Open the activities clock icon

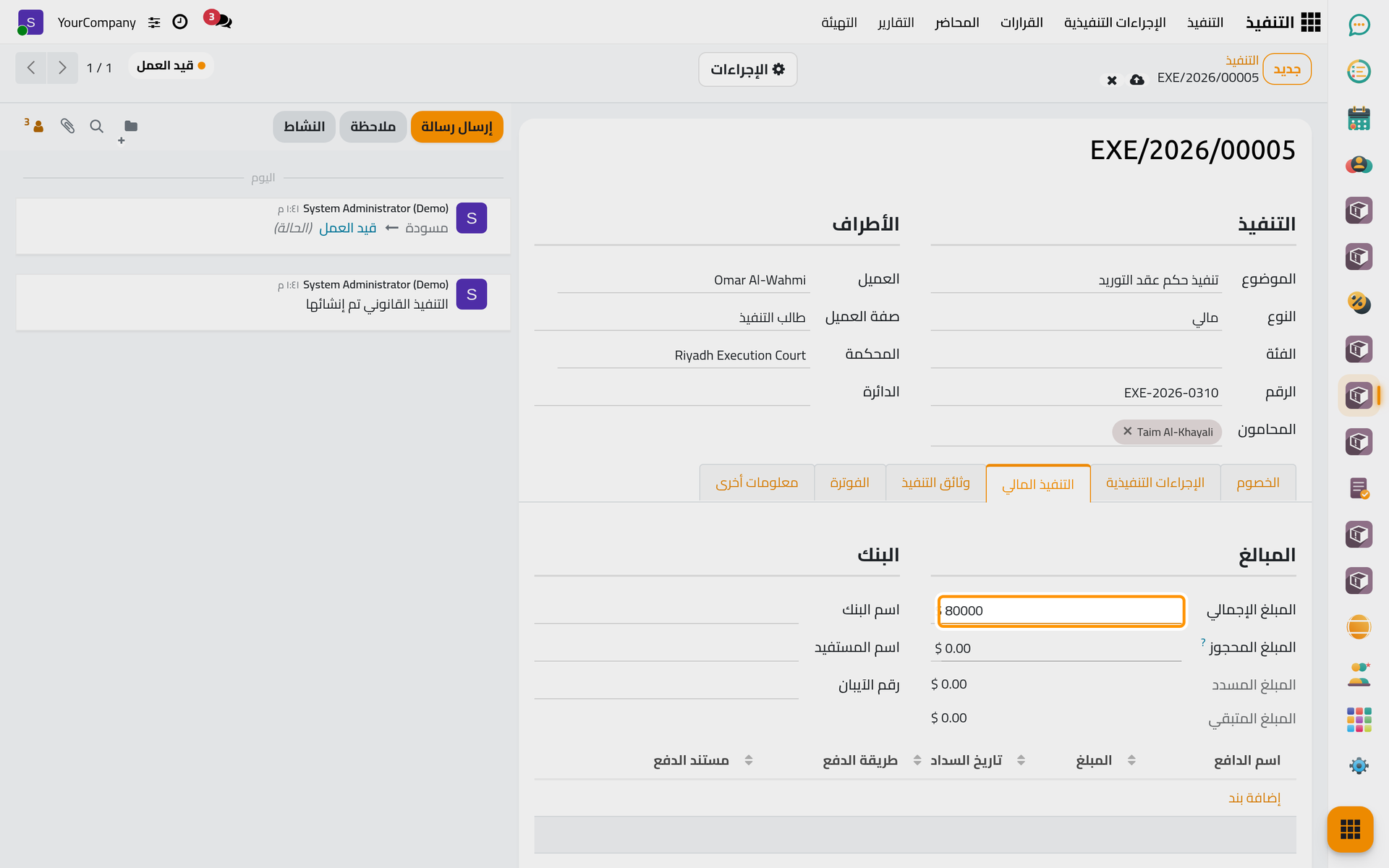pyautogui.click(x=180, y=22)
